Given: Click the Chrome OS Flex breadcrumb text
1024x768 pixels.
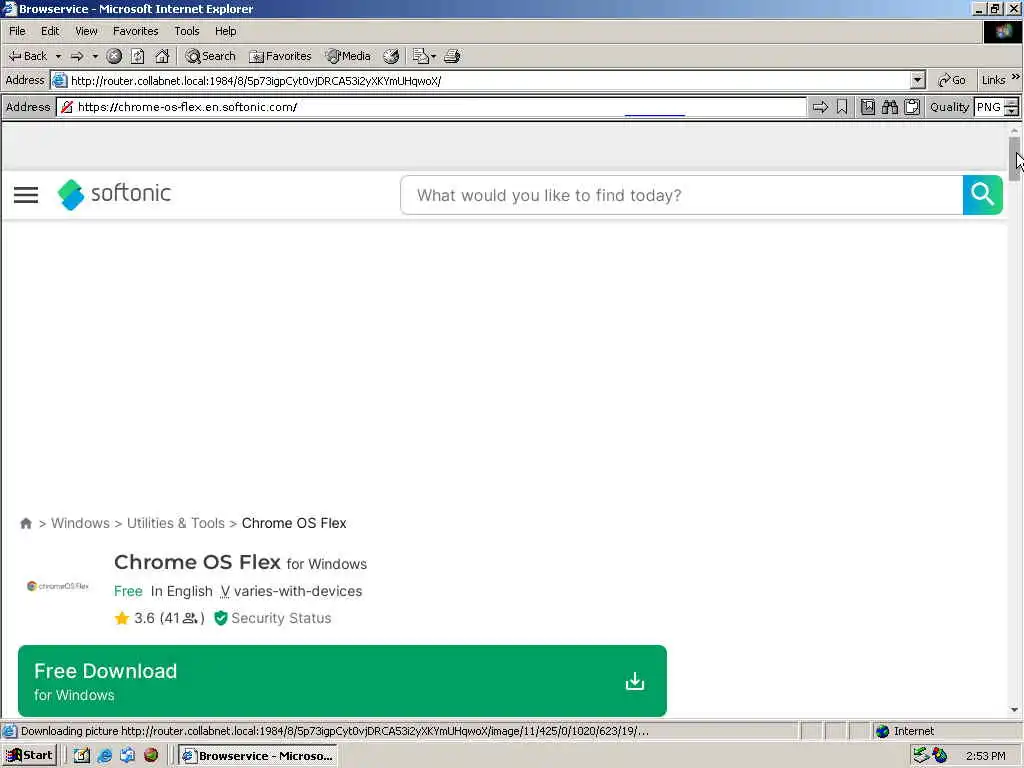Looking at the screenshot, I should 294,523.
